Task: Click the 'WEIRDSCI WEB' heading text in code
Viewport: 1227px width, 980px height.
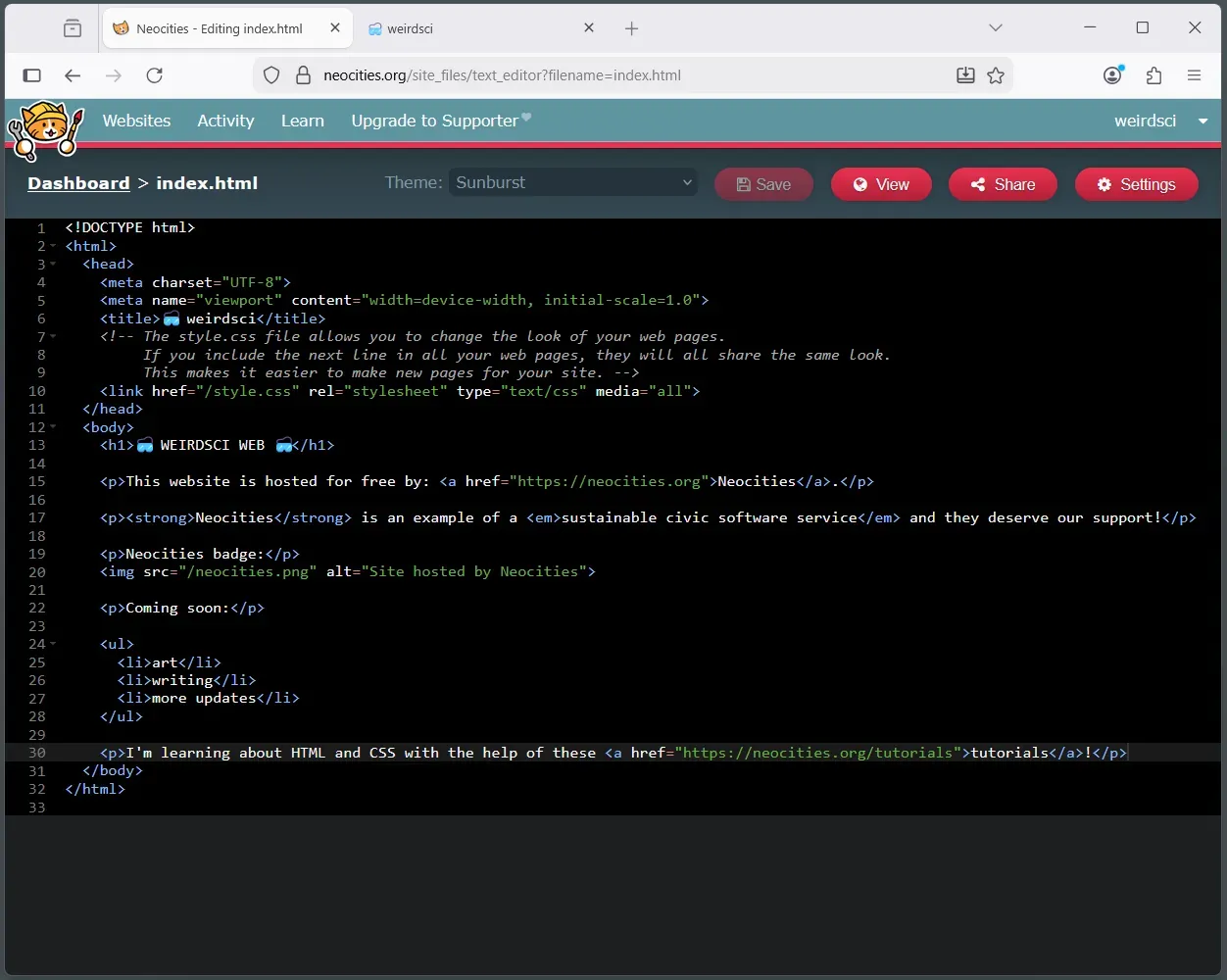Action: (x=213, y=445)
